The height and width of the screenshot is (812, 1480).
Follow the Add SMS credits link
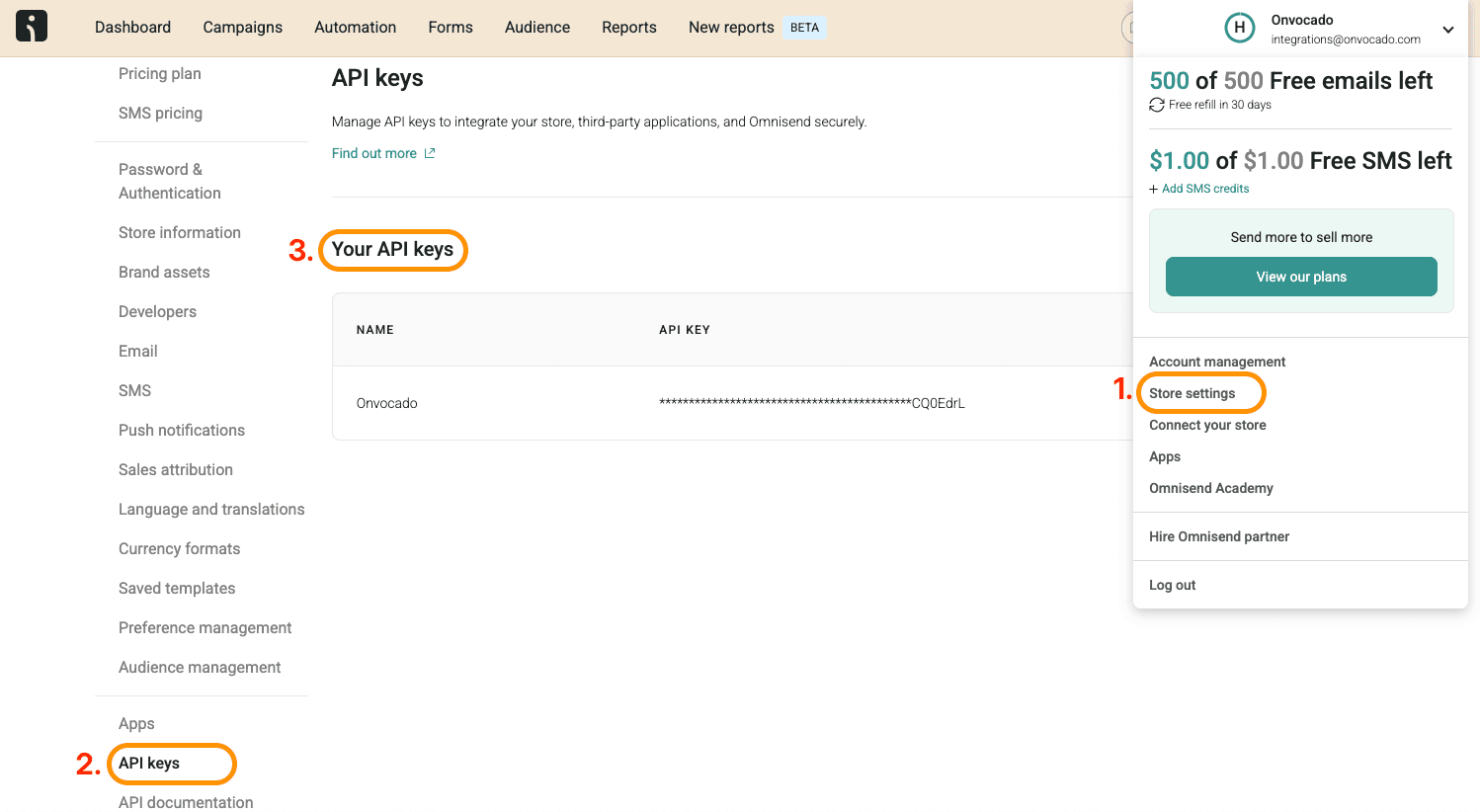click(1205, 189)
